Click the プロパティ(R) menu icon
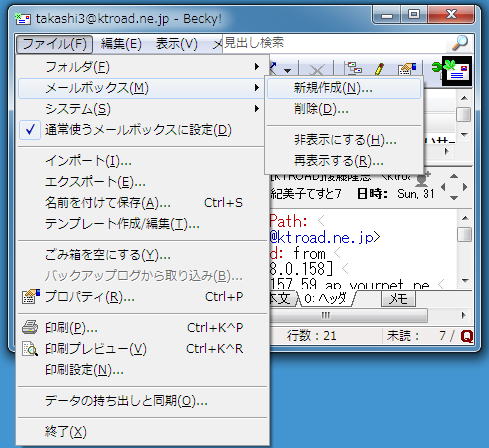This screenshot has height=448, width=489. coord(31,296)
